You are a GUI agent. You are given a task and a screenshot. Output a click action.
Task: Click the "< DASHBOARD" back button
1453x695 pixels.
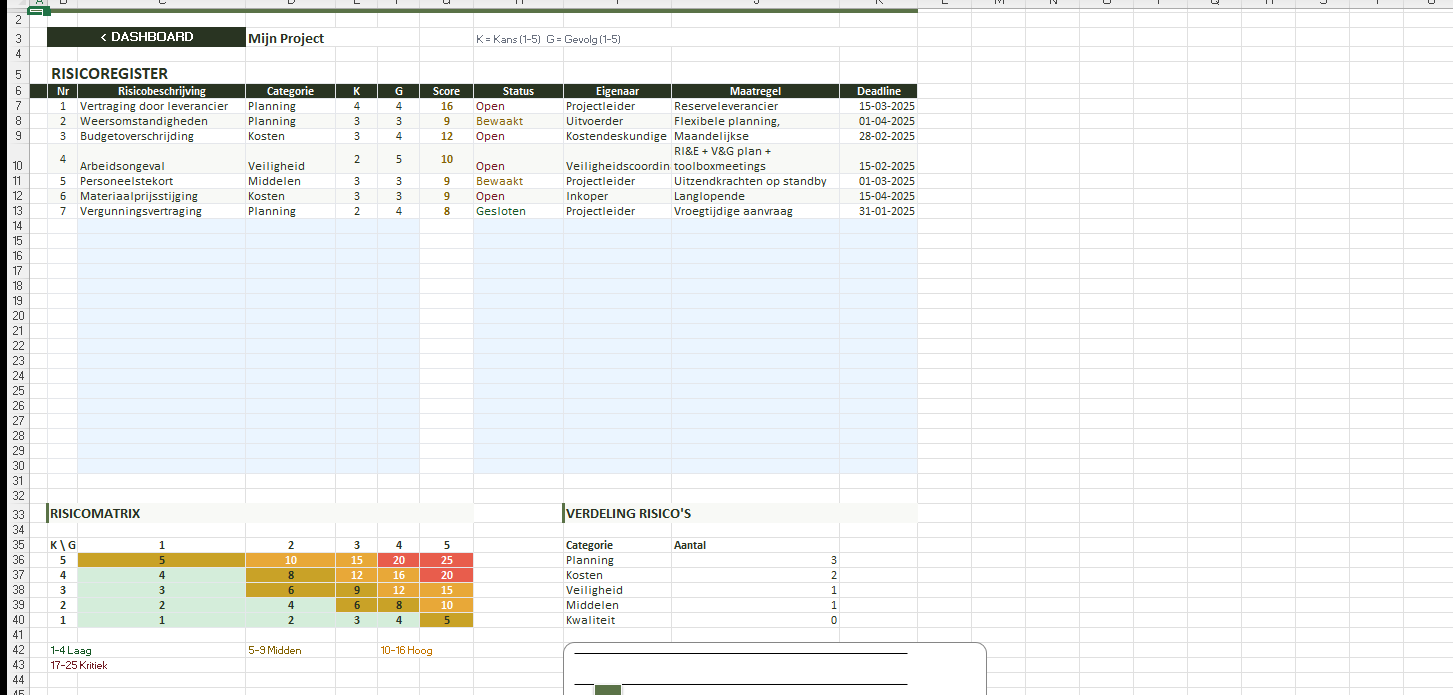coord(146,37)
